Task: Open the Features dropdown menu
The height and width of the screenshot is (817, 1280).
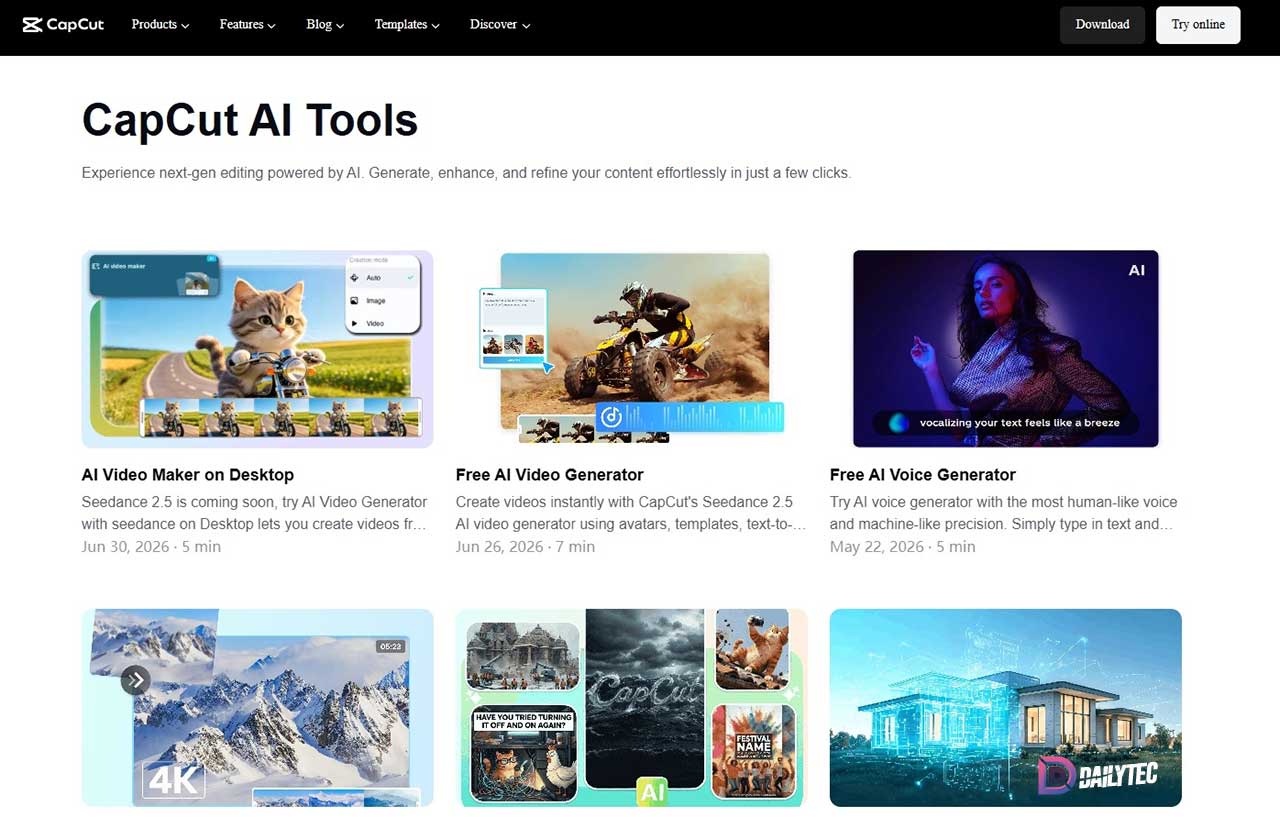Action: click(x=248, y=25)
